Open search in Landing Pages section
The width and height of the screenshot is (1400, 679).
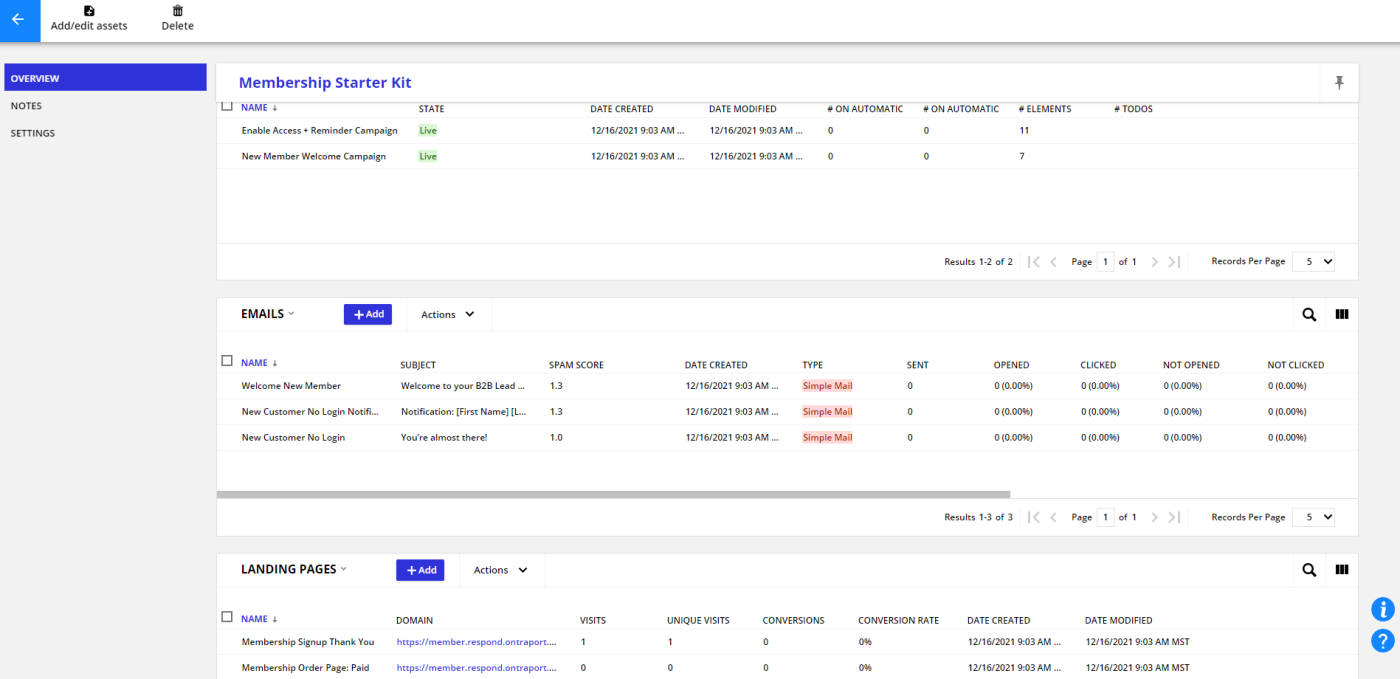point(1309,570)
